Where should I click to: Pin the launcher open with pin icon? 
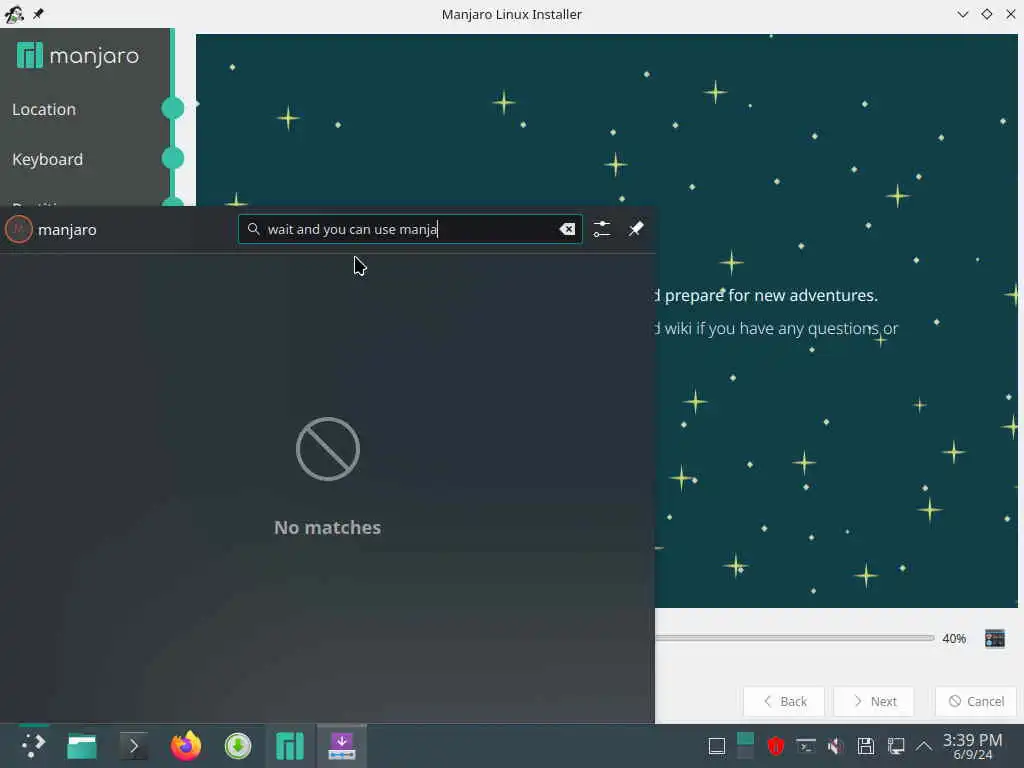tap(636, 229)
